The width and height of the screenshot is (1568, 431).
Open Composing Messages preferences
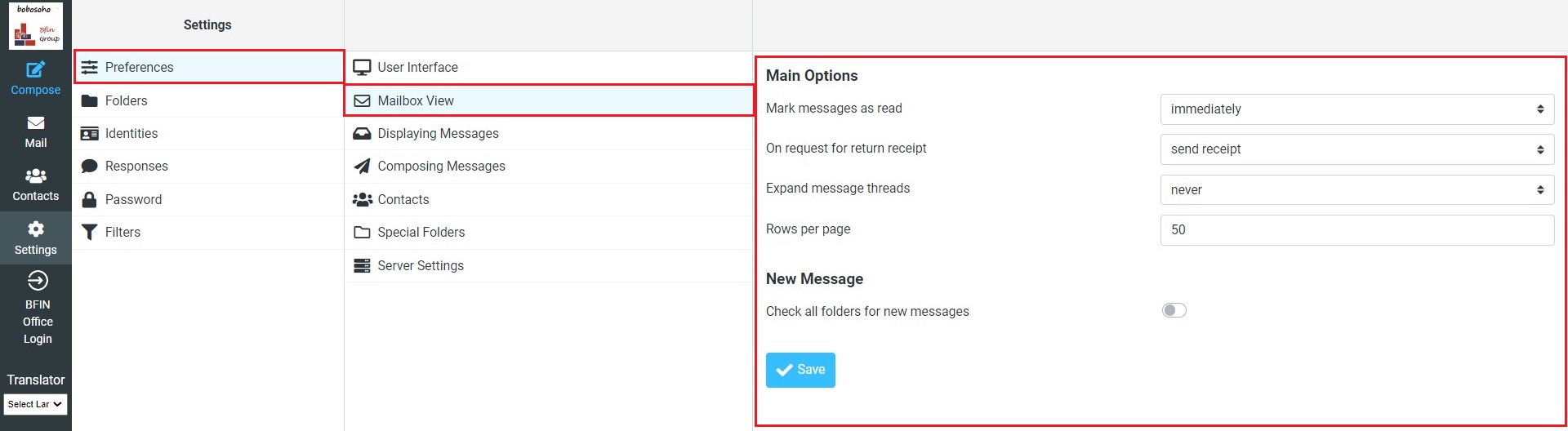441,166
